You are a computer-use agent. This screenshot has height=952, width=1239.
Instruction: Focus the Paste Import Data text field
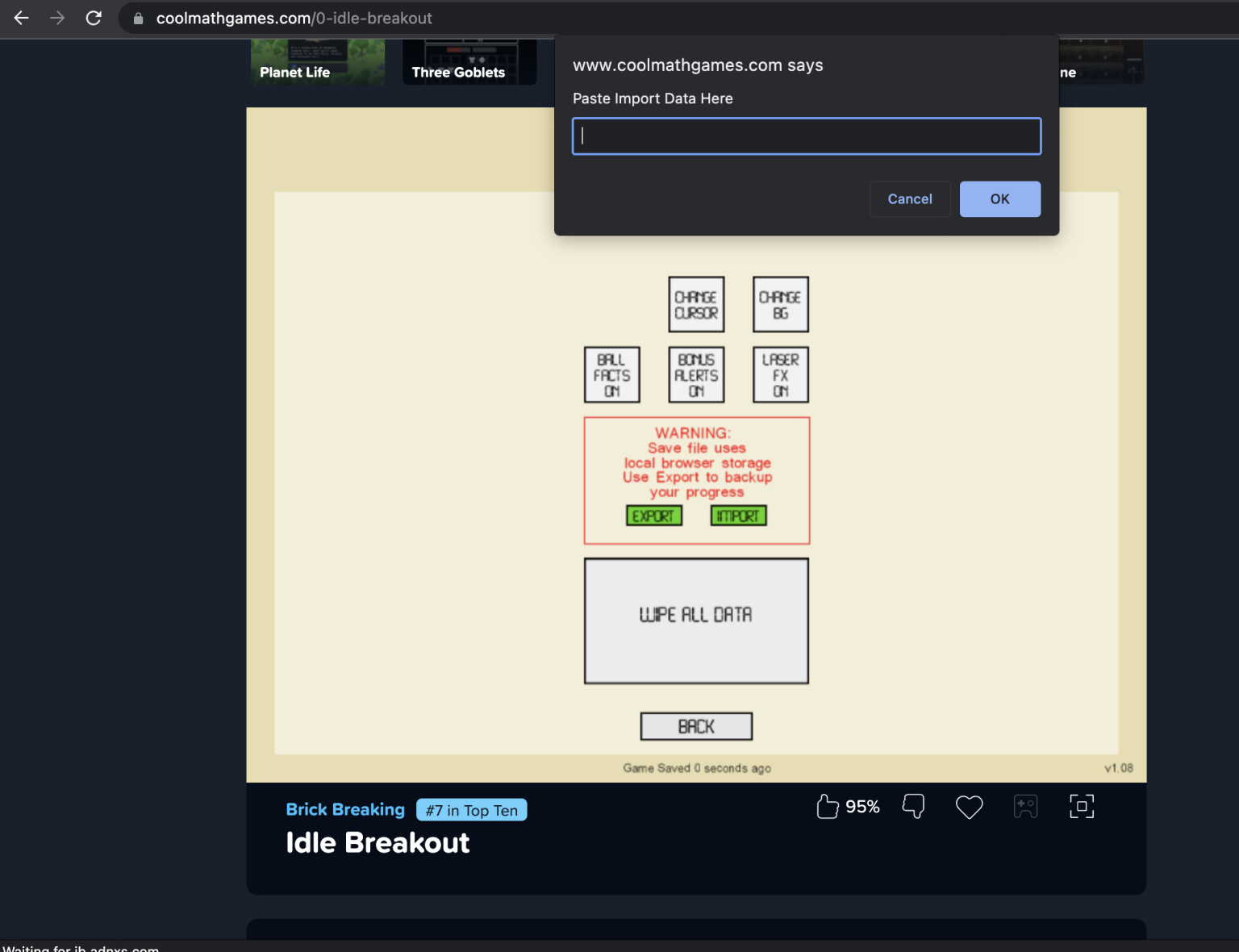coord(806,136)
